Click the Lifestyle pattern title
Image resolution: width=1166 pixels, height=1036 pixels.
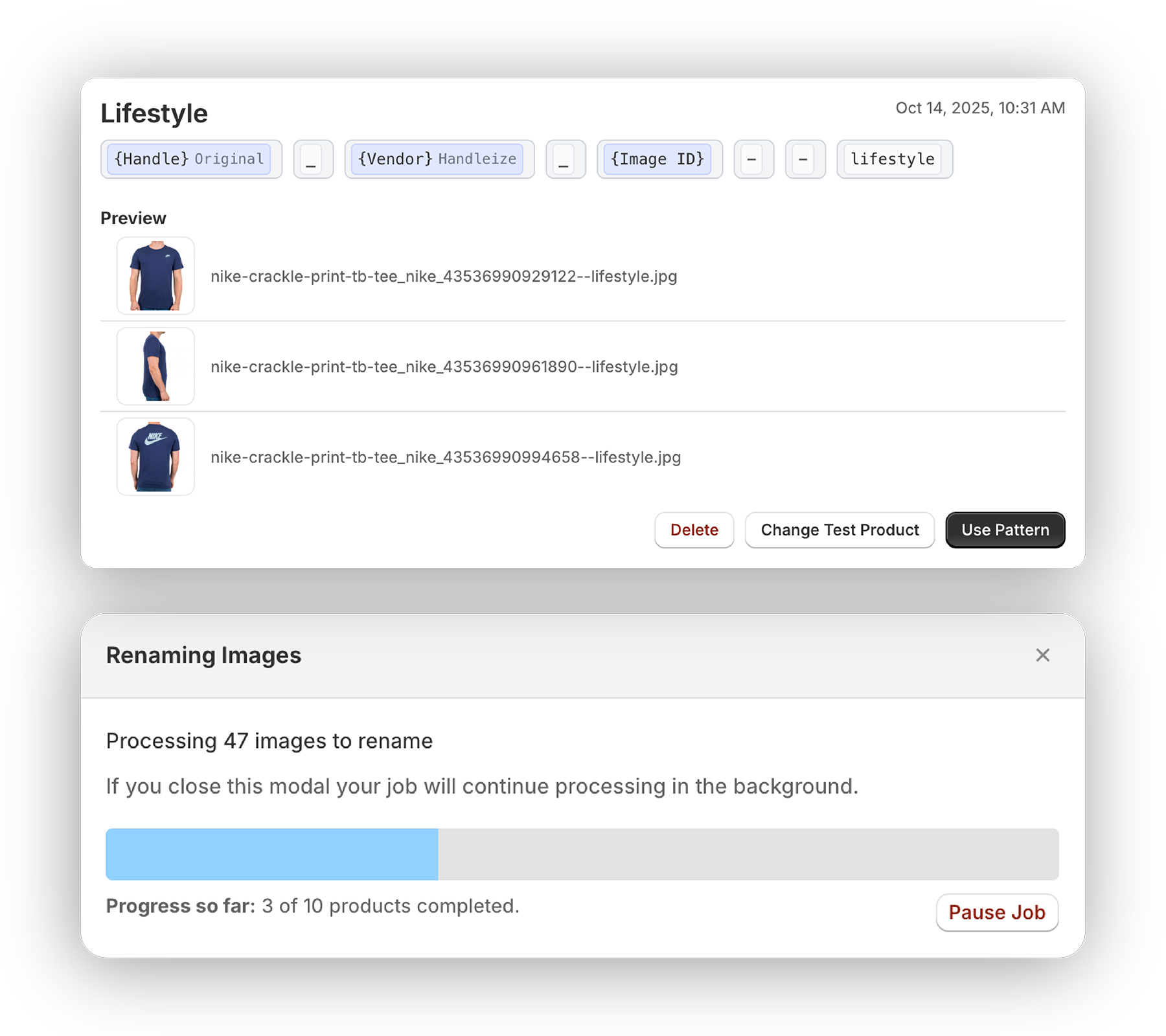coord(154,113)
